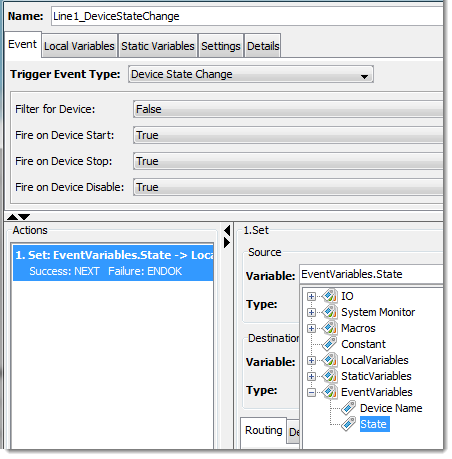Image resolution: width=452 pixels, height=459 pixels.
Task: Click the State tag icon
Action: click(348, 424)
